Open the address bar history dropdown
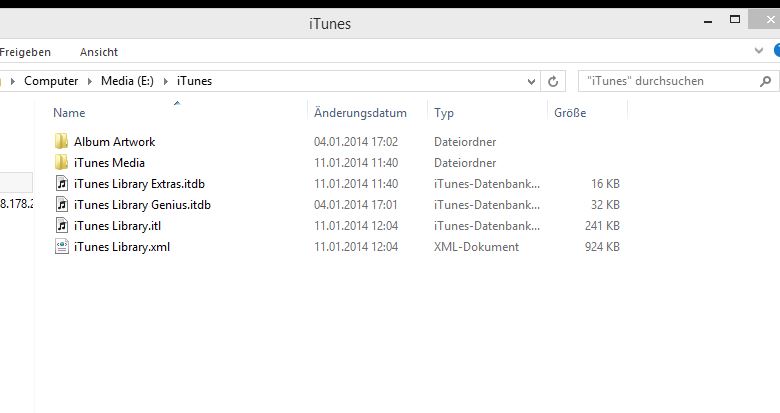Image resolution: width=780 pixels, height=413 pixels. click(x=531, y=81)
